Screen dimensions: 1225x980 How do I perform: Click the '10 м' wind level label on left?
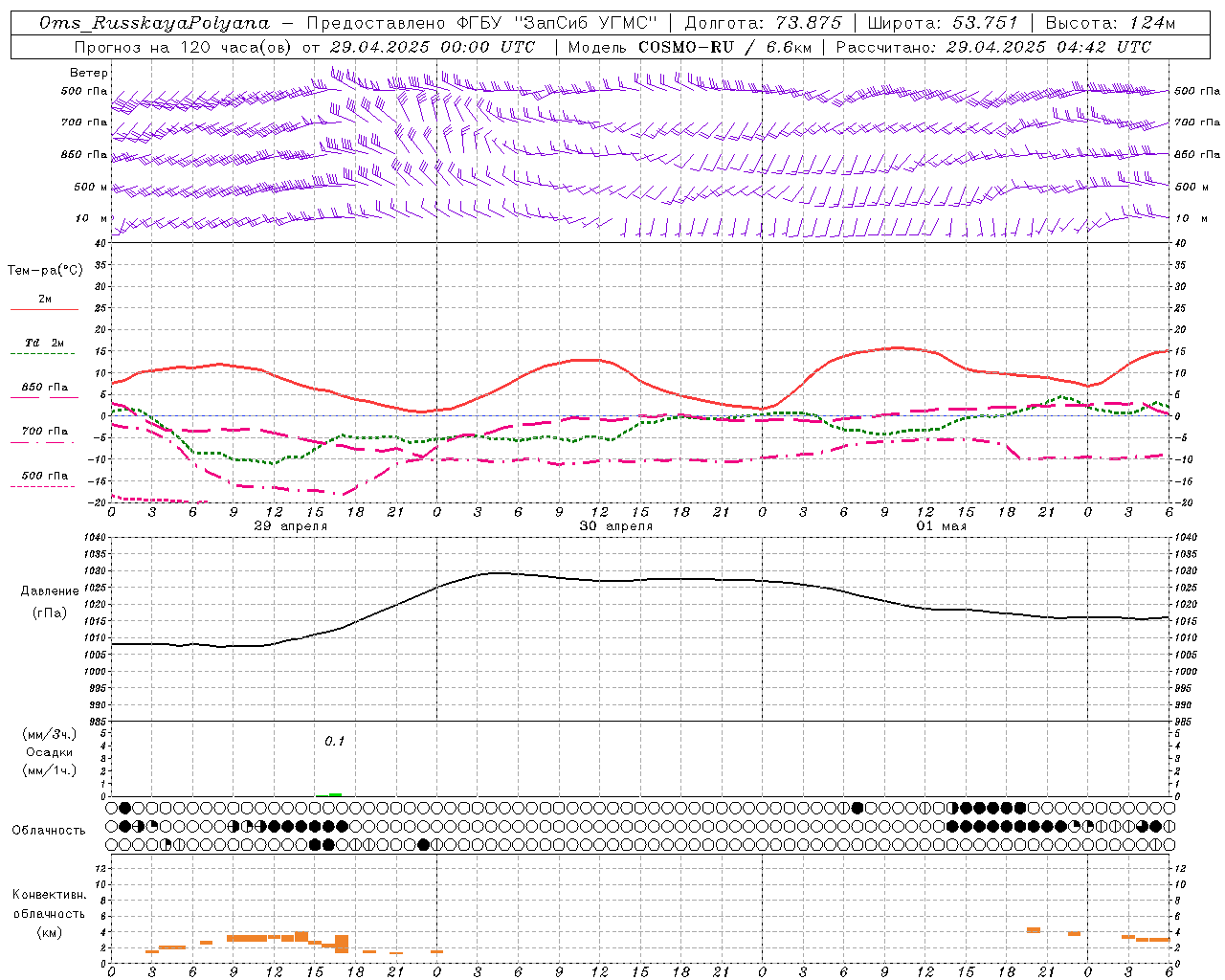point(92,218)
